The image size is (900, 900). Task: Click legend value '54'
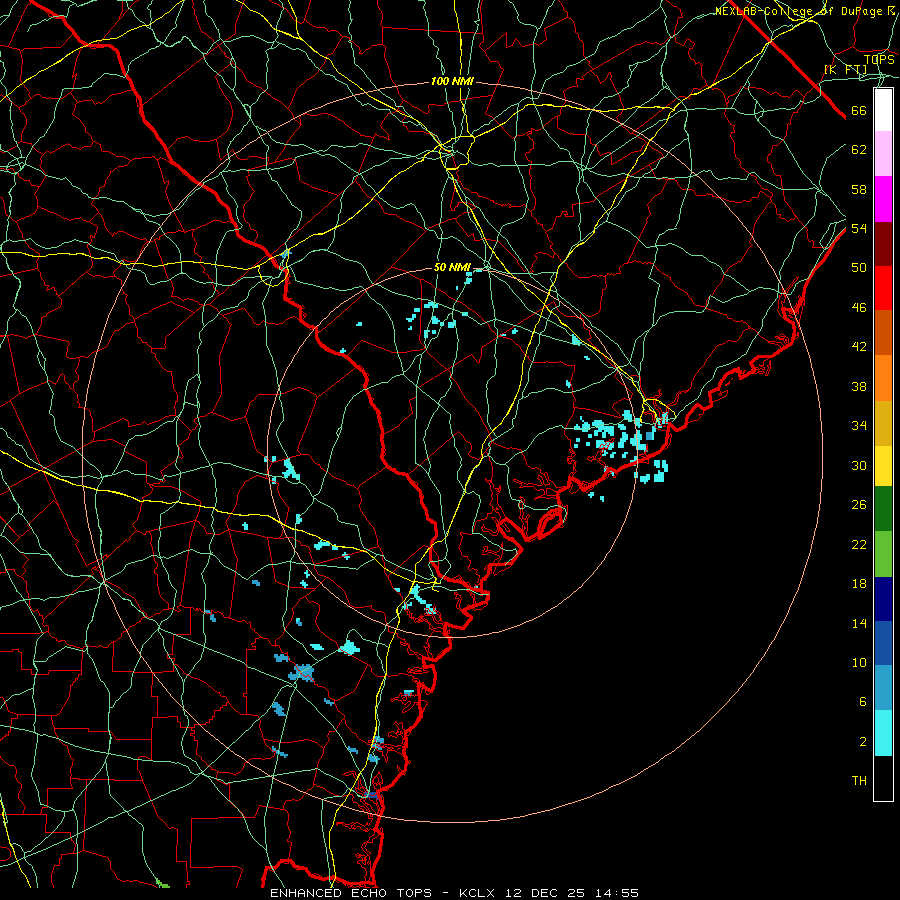click(859, 228)
